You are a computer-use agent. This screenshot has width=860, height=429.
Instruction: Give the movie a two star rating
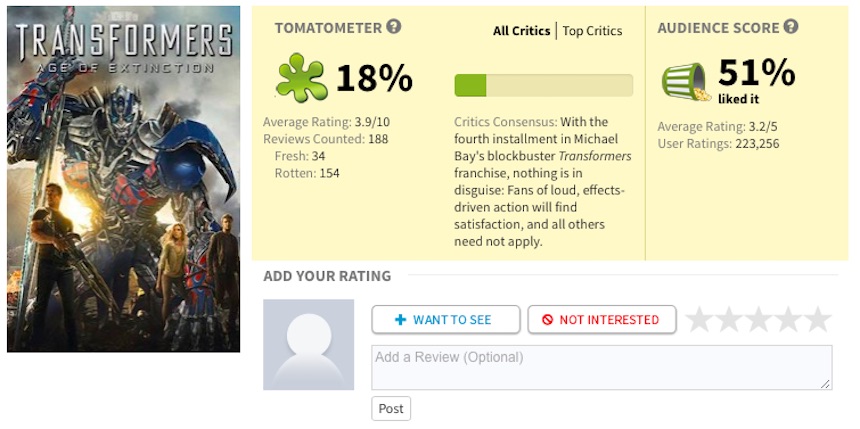729,319
